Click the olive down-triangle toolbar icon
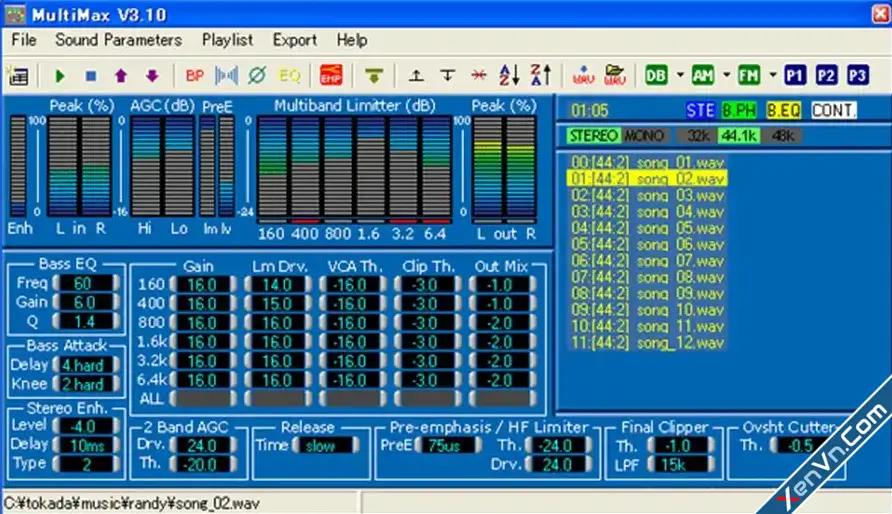Viewport: 892px width, 514px height. click(374, 76)
